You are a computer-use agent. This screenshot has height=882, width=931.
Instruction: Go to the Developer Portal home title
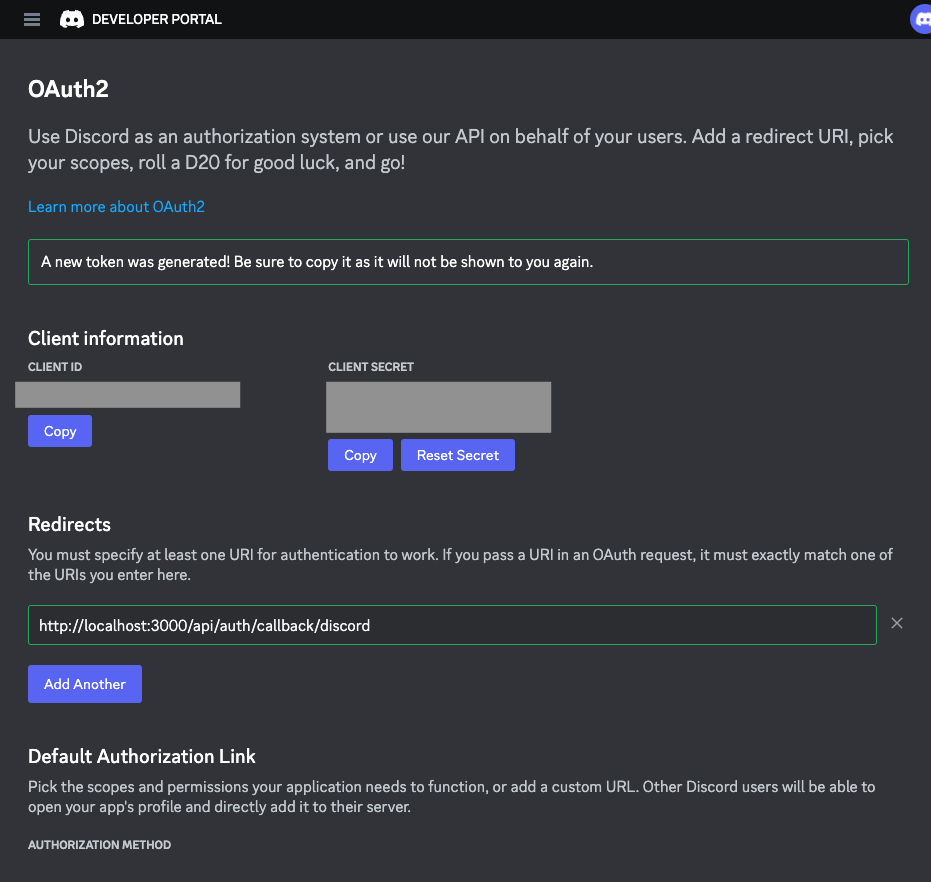[157, 20]
